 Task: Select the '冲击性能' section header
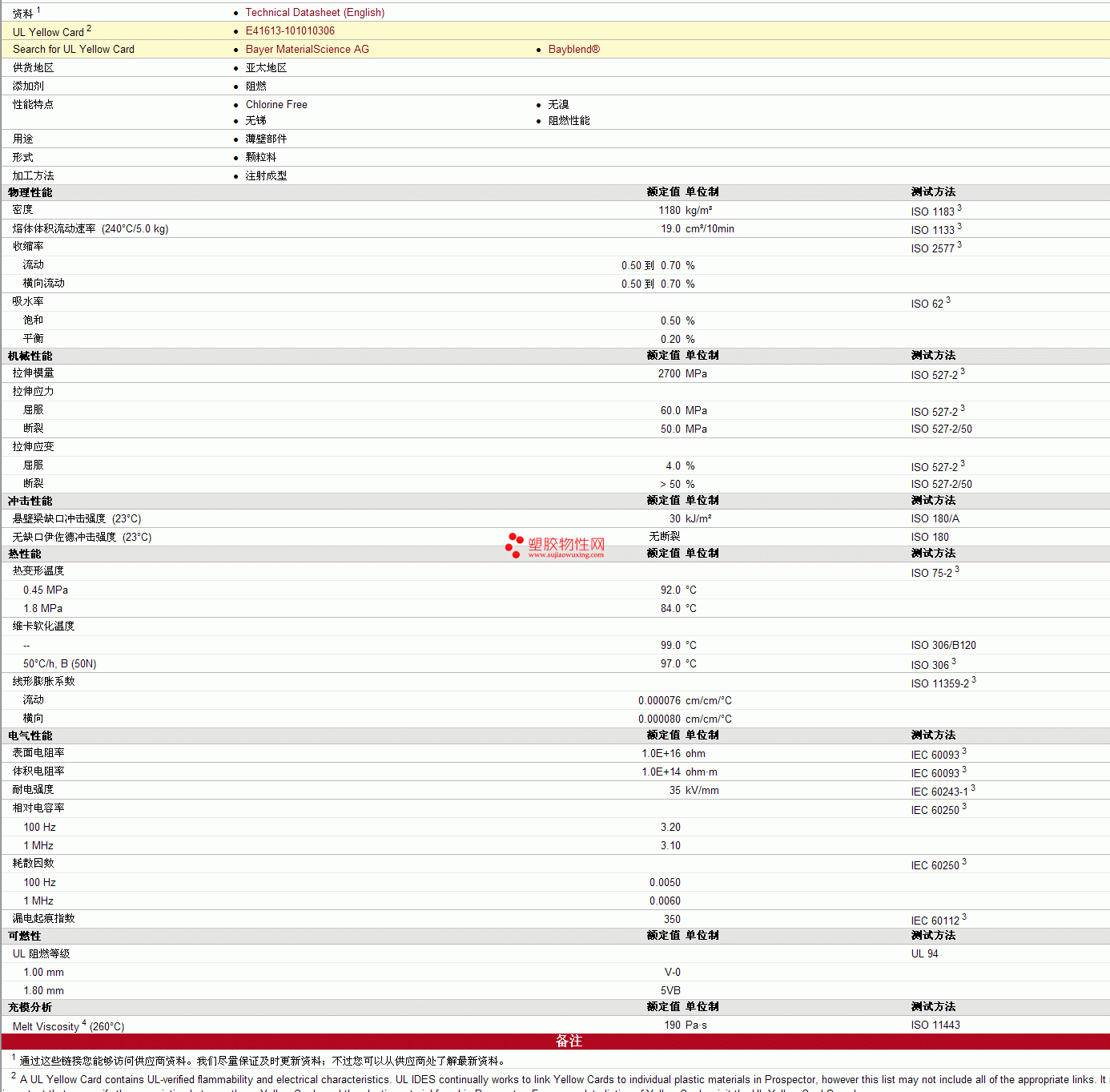(30, 501)
